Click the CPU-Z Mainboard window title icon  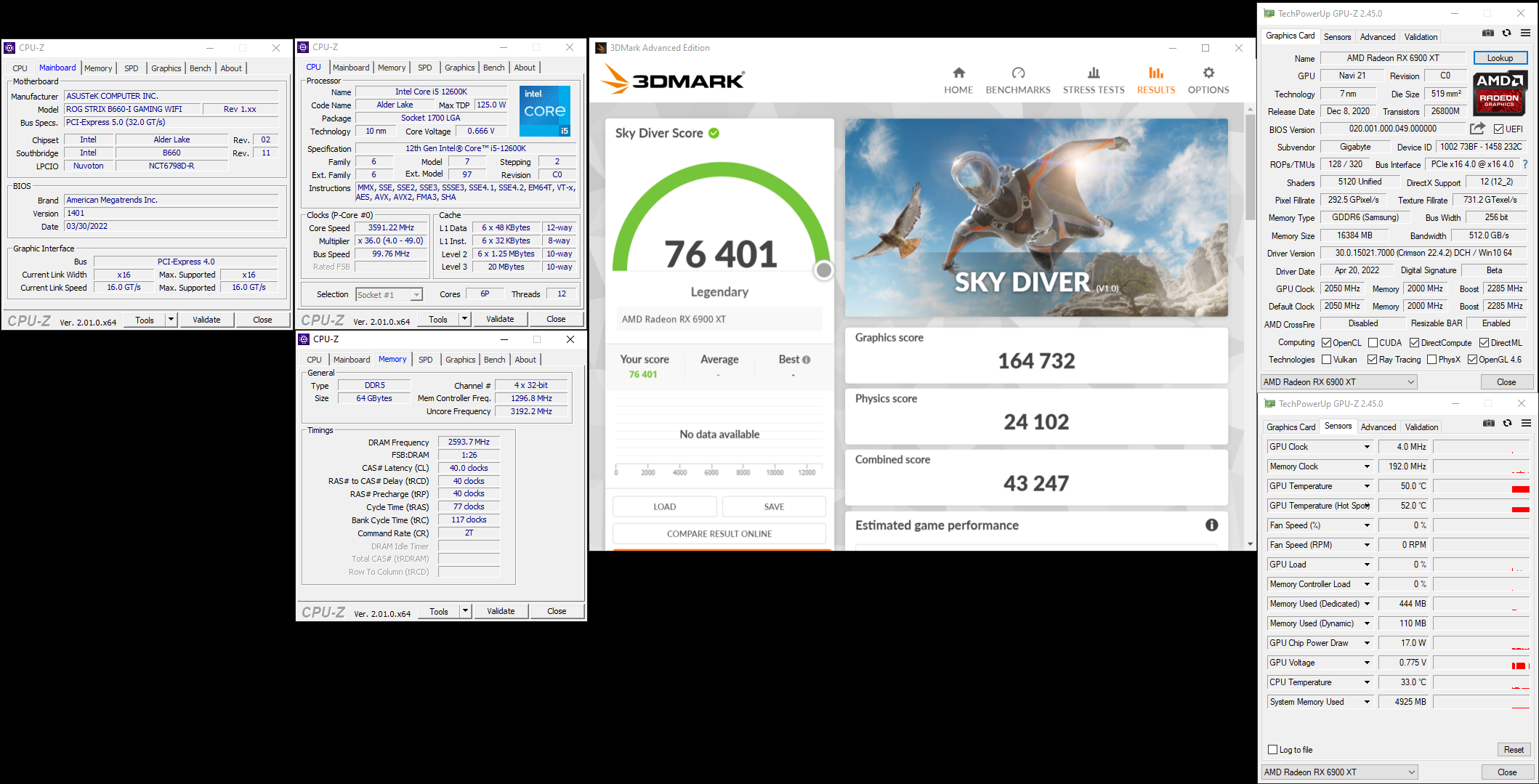[x=9, y=48]
